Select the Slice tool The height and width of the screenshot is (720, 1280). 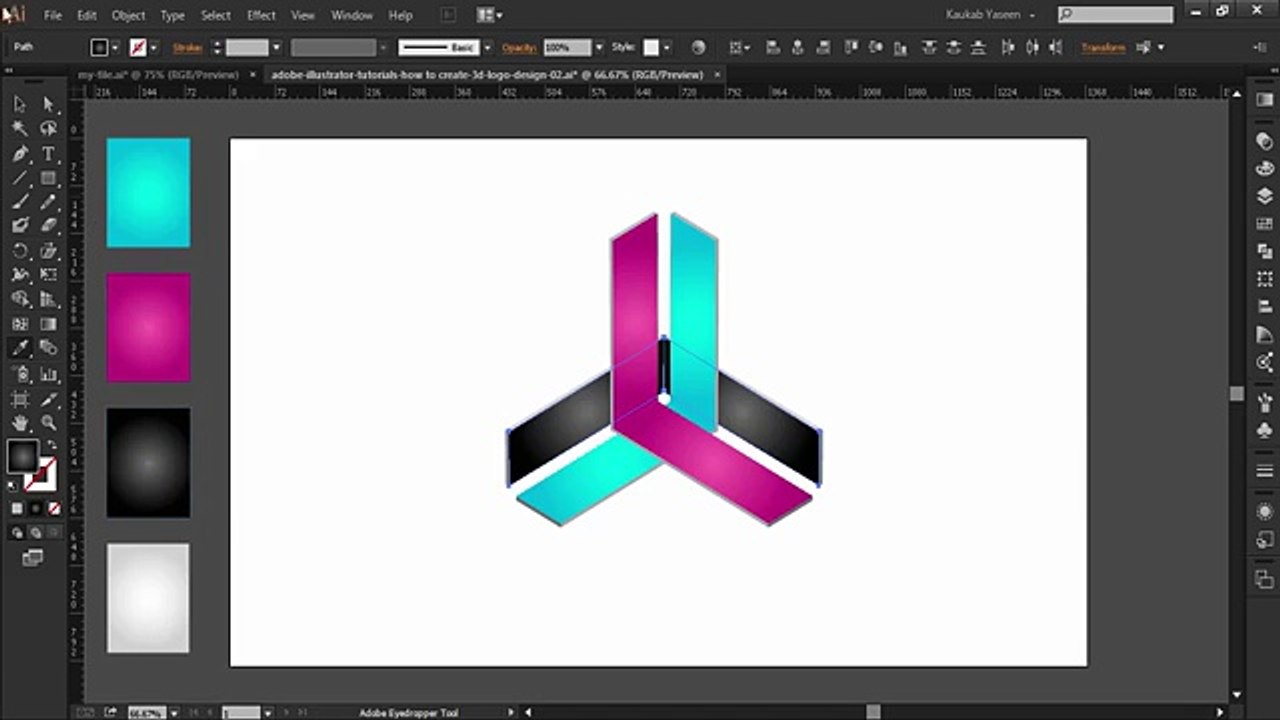pyautogui.click(x=48, y=399)
